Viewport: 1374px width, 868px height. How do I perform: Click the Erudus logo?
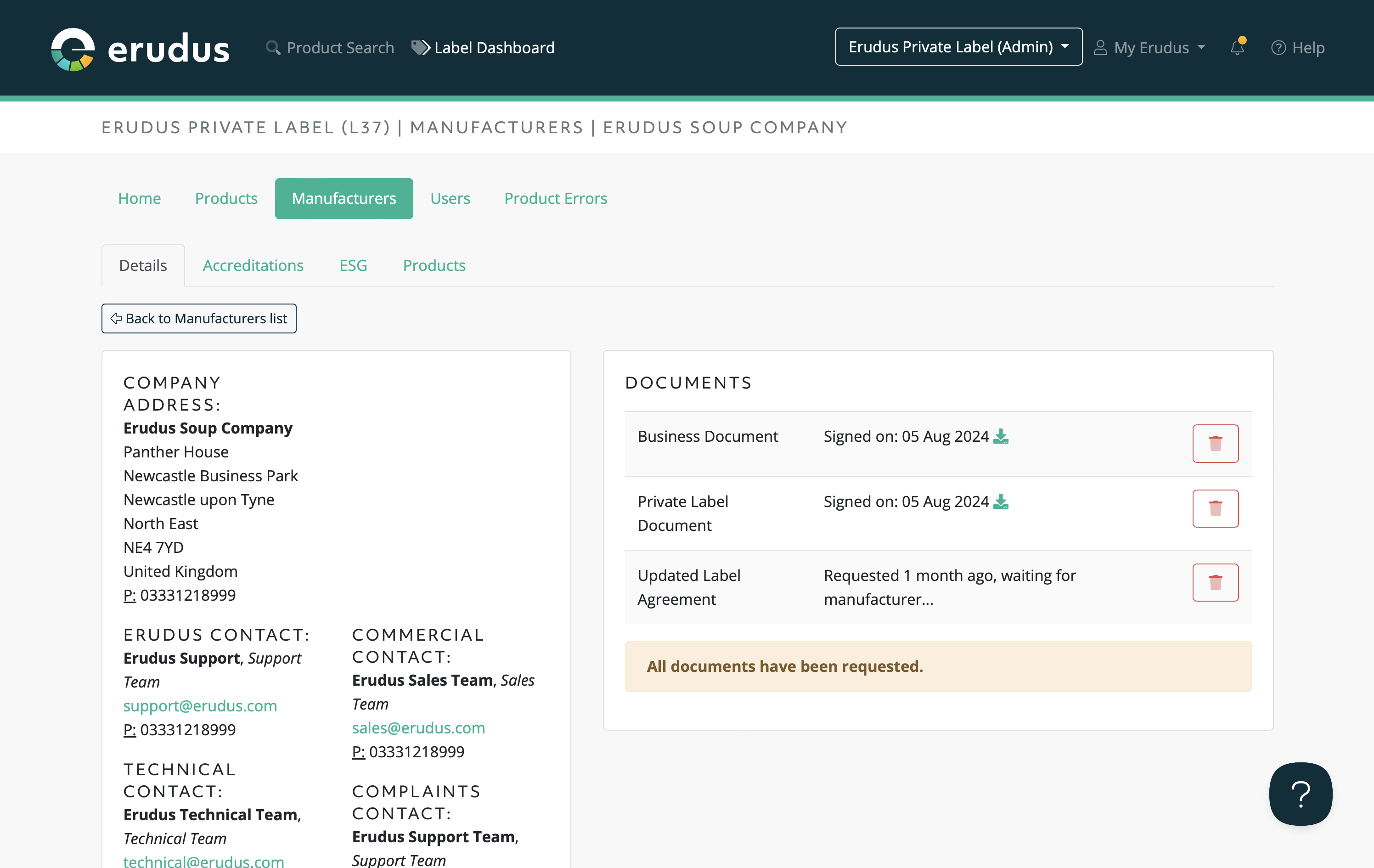(140, 49)
